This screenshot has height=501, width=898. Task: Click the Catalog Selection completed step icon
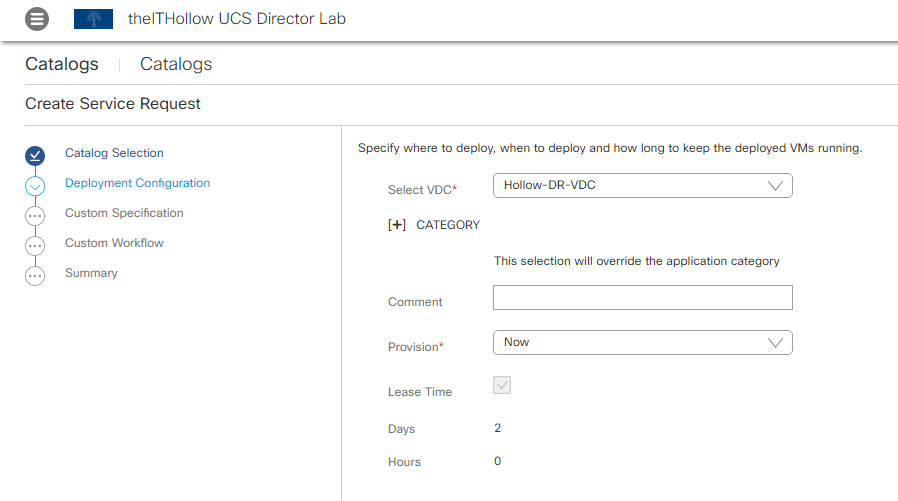coord(35,155)
